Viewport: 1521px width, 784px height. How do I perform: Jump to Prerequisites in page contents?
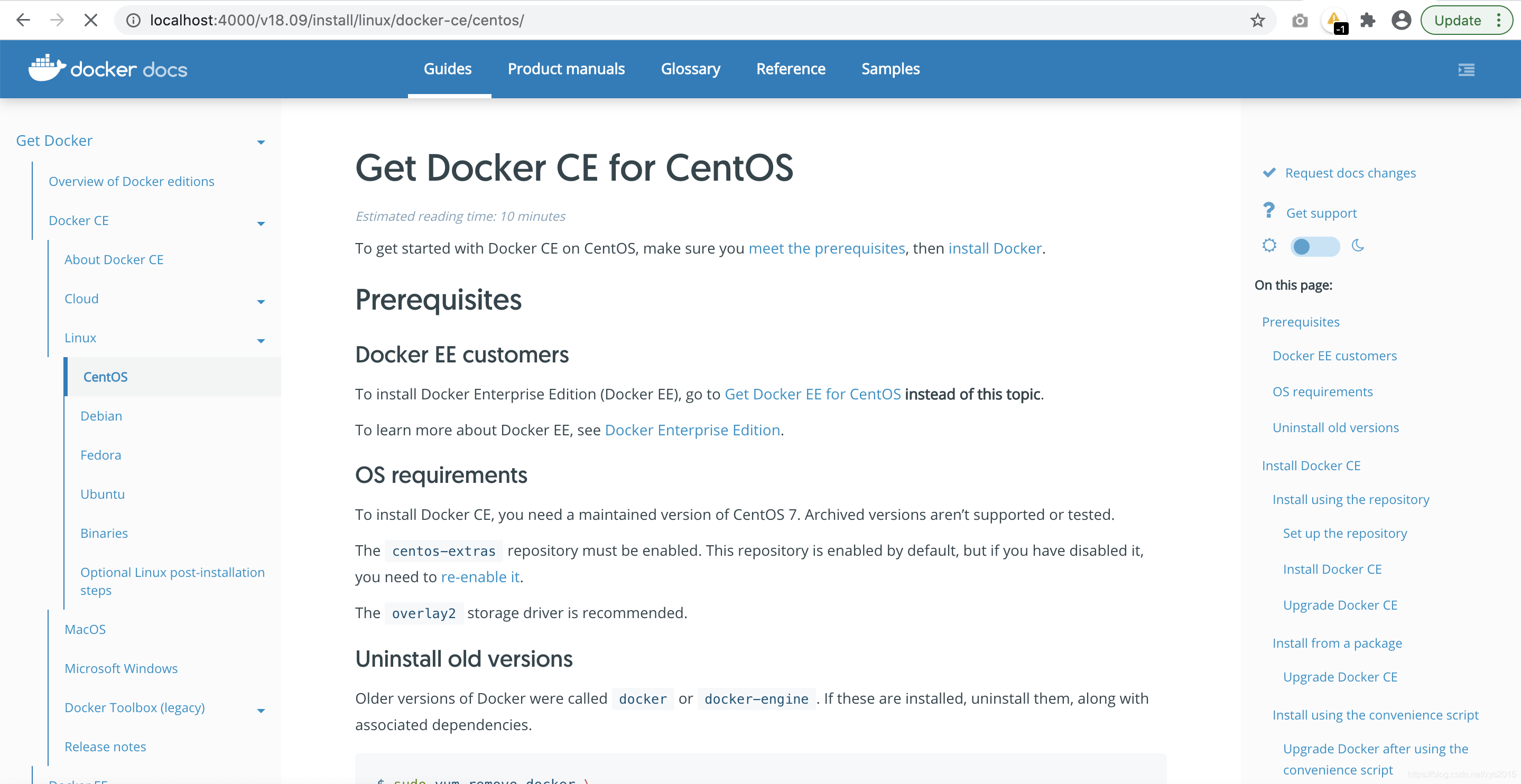[1301, 322]
